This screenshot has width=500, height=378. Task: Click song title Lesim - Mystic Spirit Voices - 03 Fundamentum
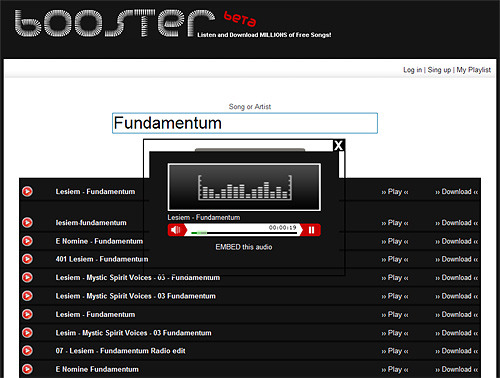pyautogui.click(x=133, y=333)
